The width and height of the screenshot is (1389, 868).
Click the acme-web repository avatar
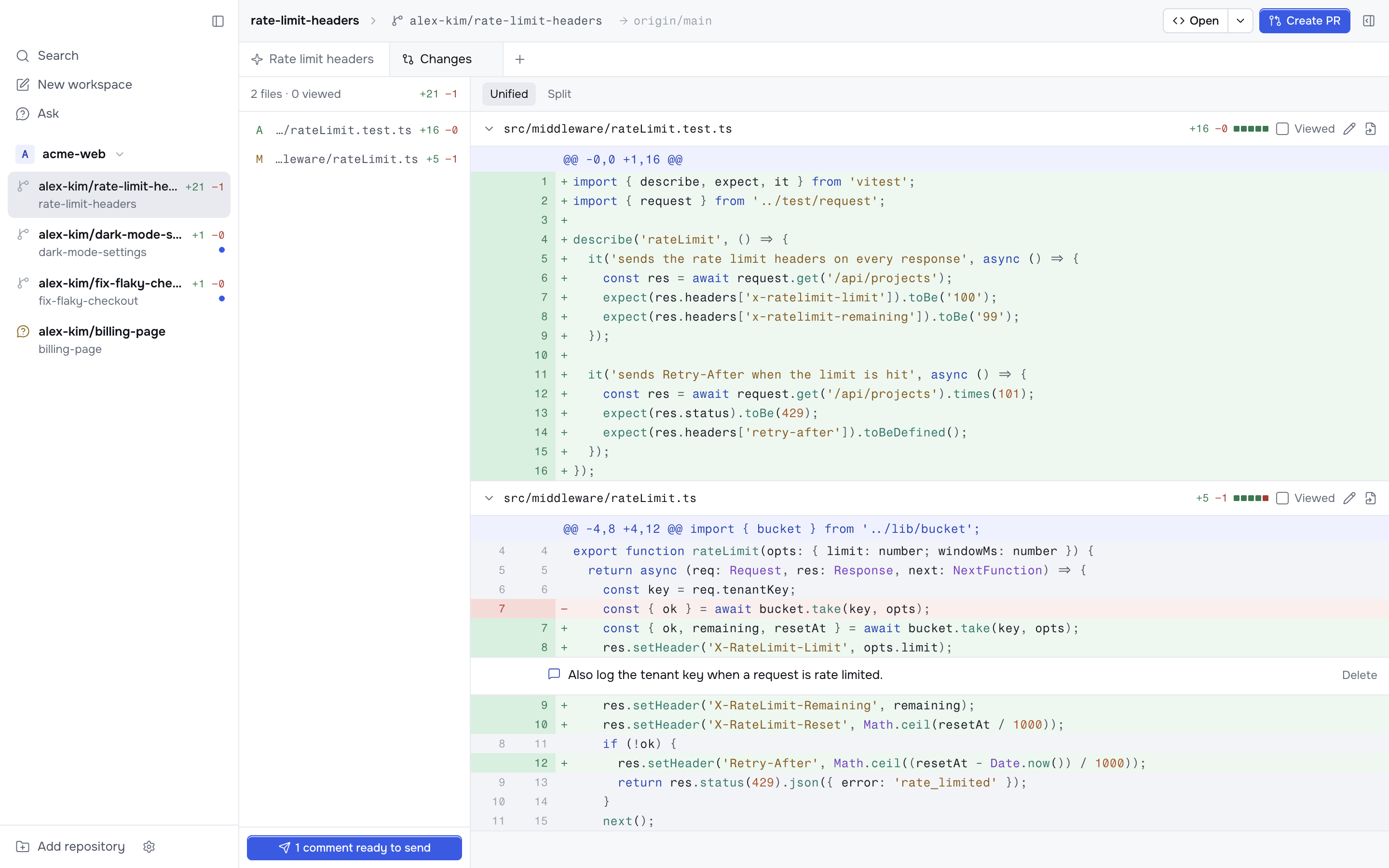click(25, 154)
